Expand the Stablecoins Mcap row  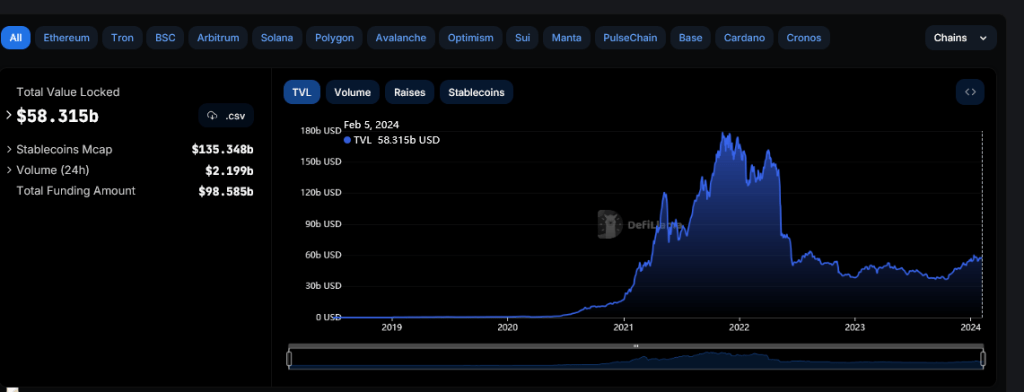click(9, 150)
